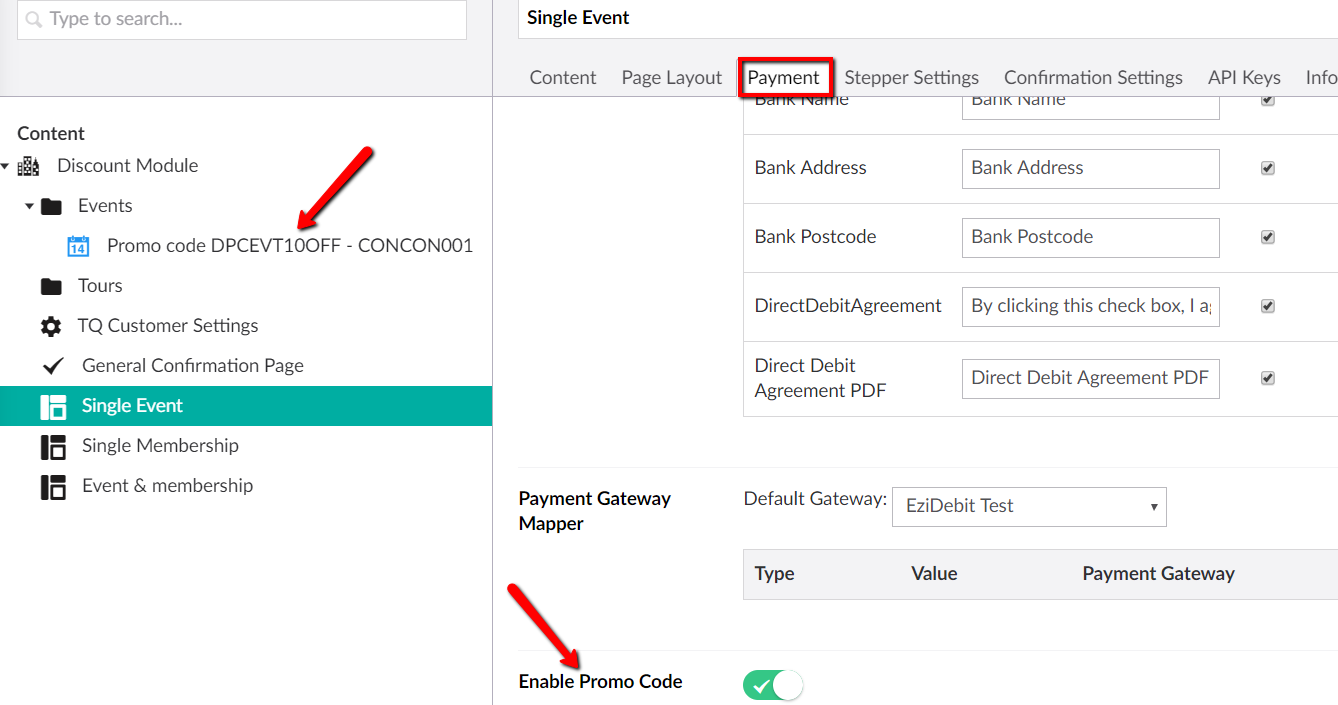Click the checkmark icon for General Confirmation Page
The width and height of the screenshot is (1338, 705).
pos(53,366)
